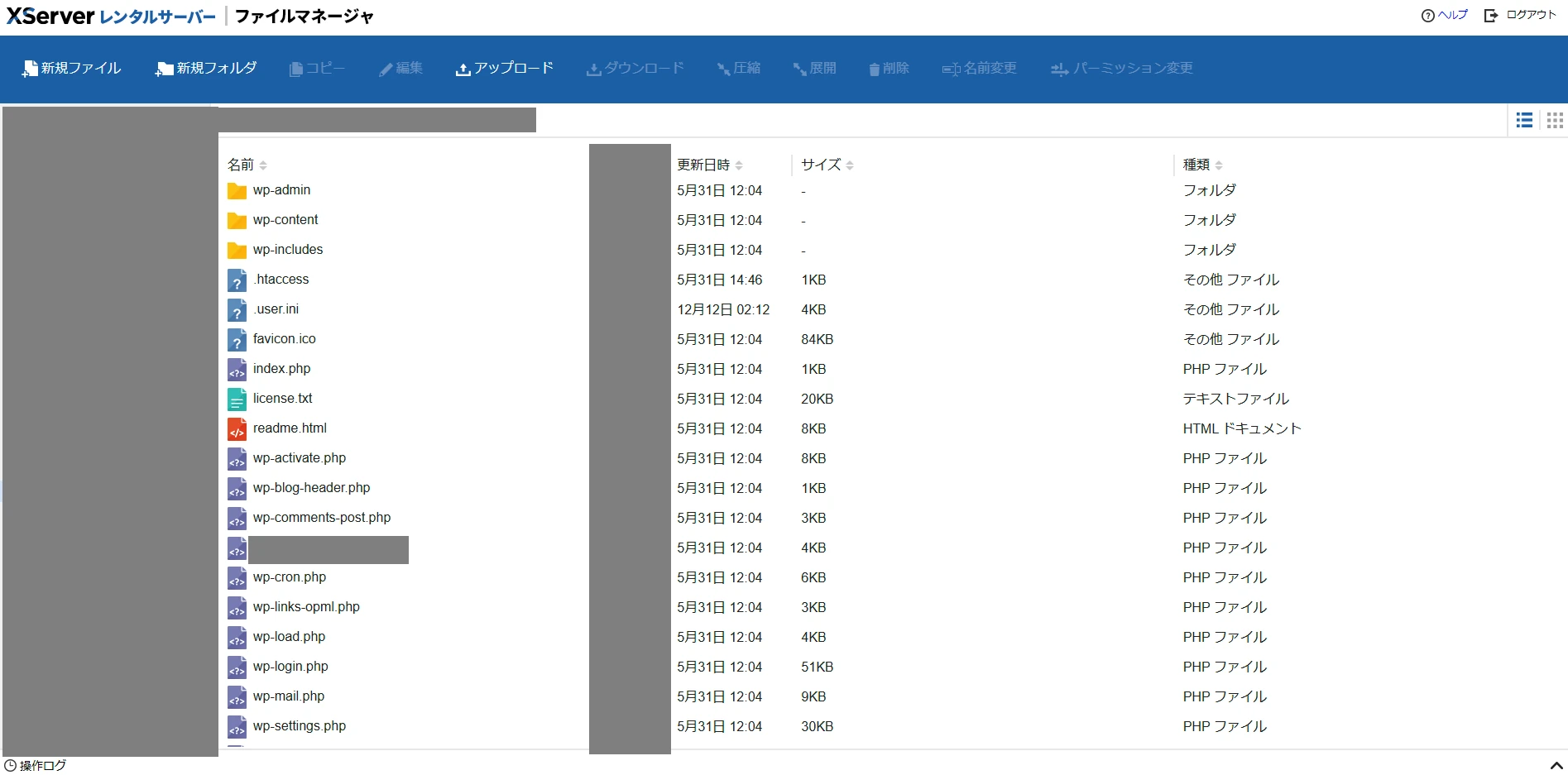Create a folder with 新規フォルダ

(x=206, y=69)
